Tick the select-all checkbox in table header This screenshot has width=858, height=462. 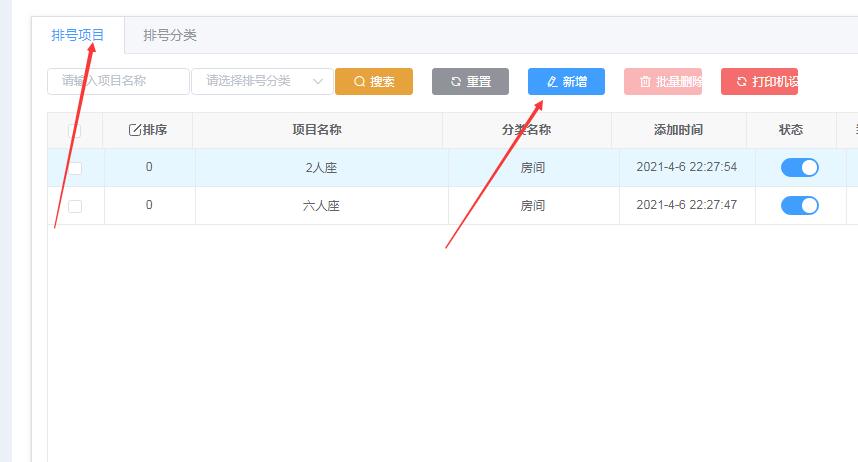tap(74, 130)
